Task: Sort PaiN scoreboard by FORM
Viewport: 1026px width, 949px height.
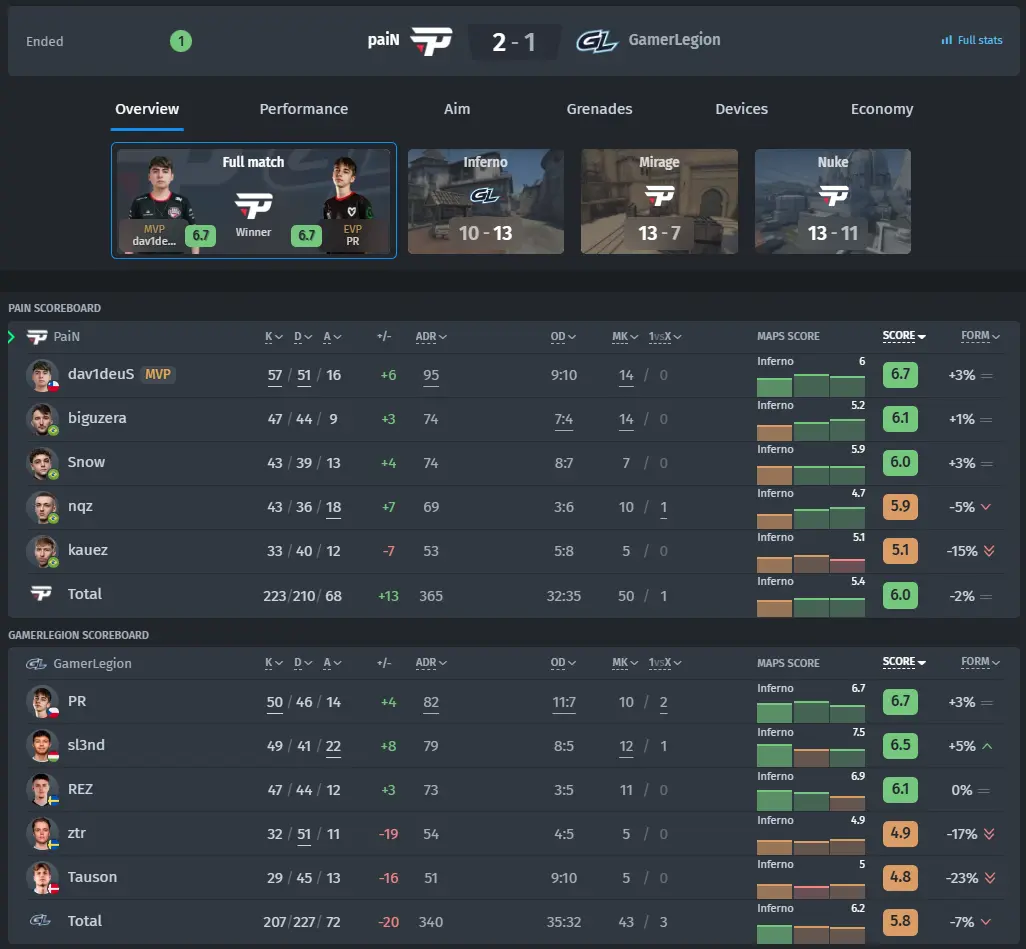Action: (980, 336)
